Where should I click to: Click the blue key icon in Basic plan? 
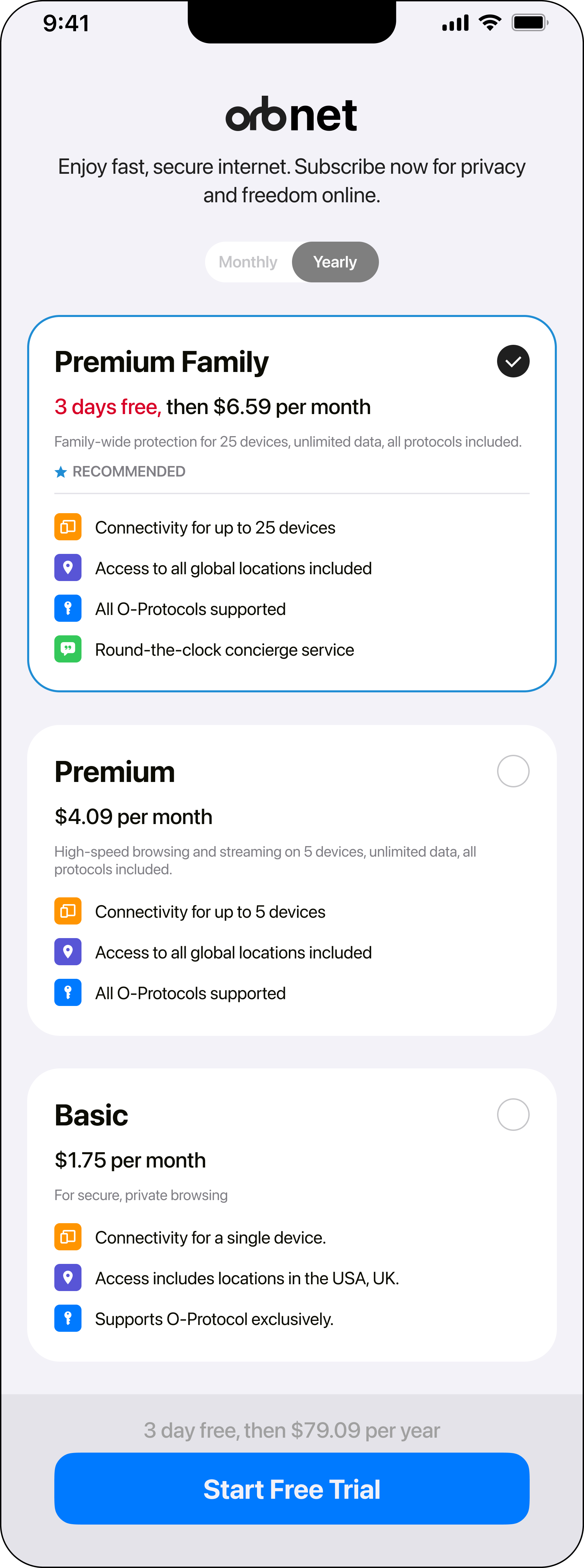coord(68,1319)
